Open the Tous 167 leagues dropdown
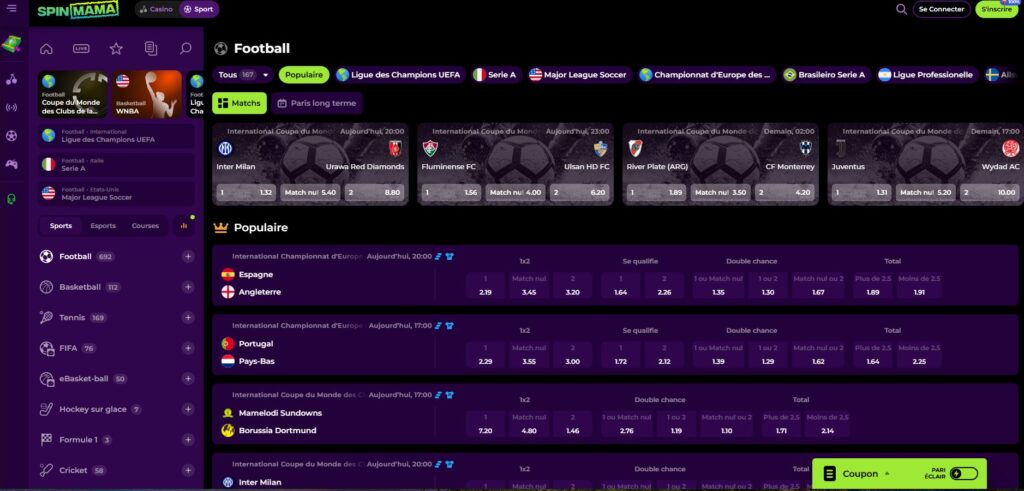Screen dimensions: 1024x491 click(243, 75)
